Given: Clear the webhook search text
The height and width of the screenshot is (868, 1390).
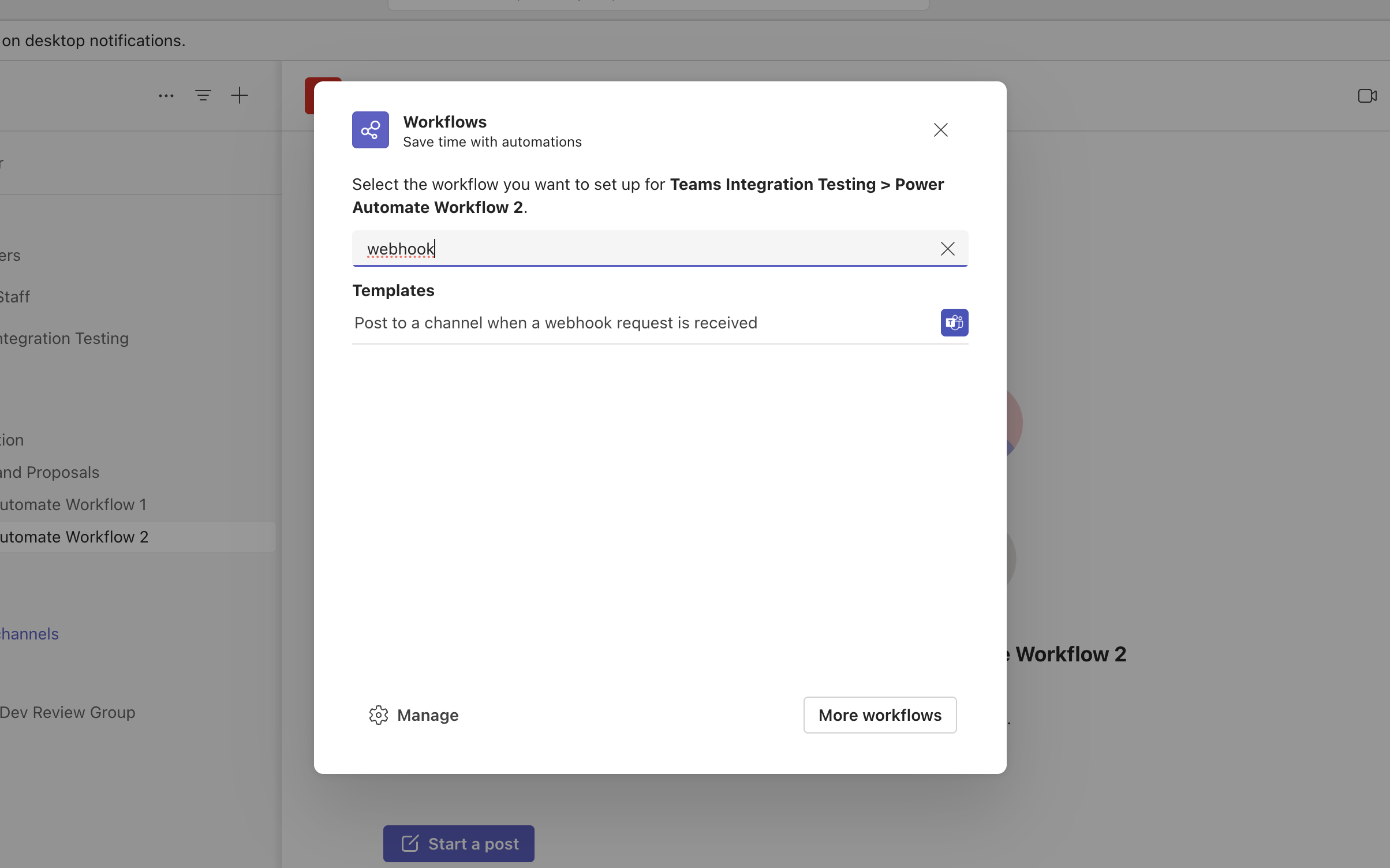Looking at the screenshot, I should (948, 249).
